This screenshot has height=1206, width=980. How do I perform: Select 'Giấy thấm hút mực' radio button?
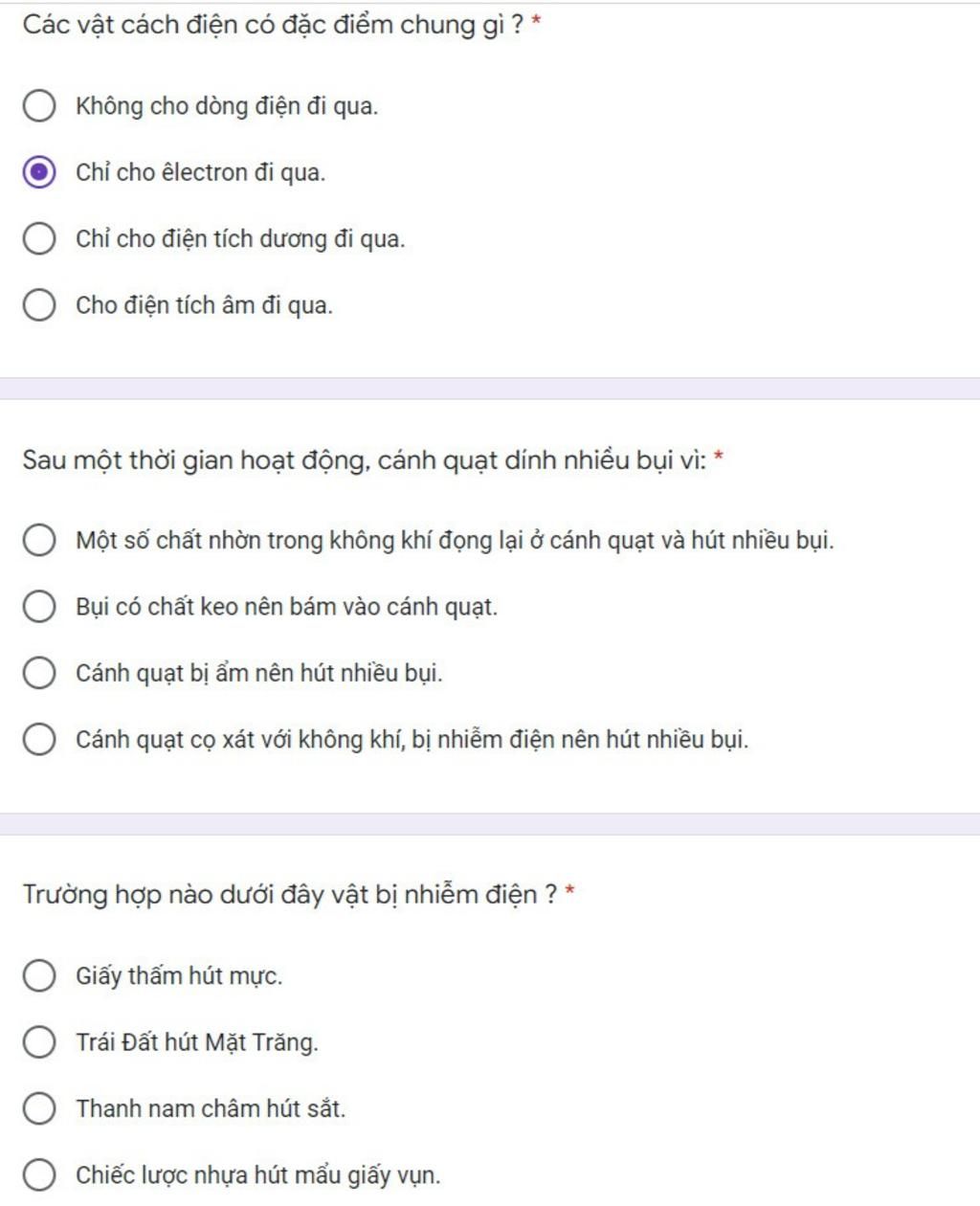click(x=38, y=976)
